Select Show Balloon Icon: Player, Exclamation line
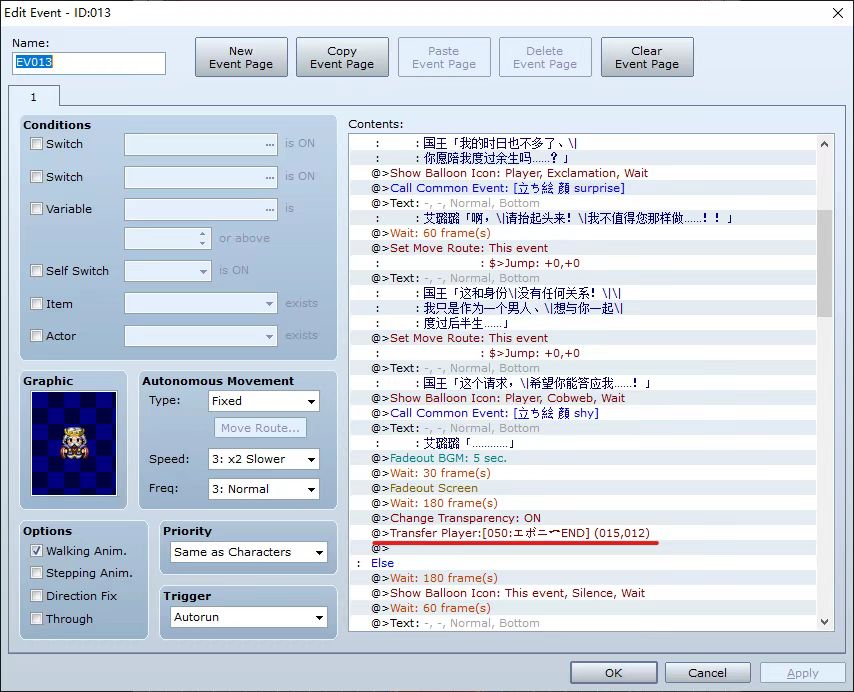 tap(583, 173)
